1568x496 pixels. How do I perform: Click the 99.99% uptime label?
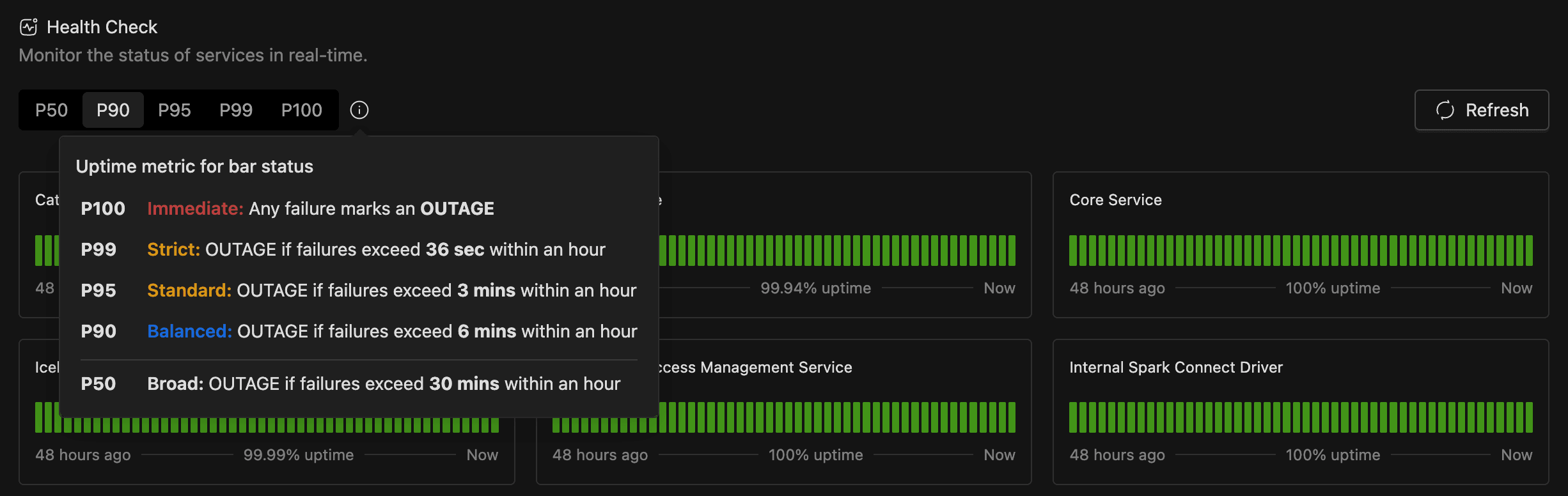point(298,455)
